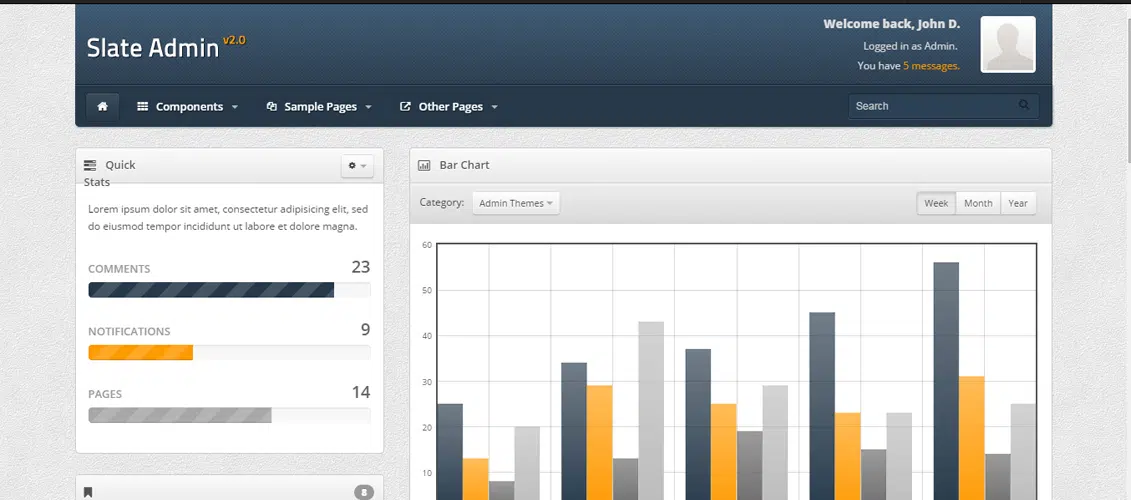
Task: Click the search magnifier icon
Action: (x=1024, y=105)
